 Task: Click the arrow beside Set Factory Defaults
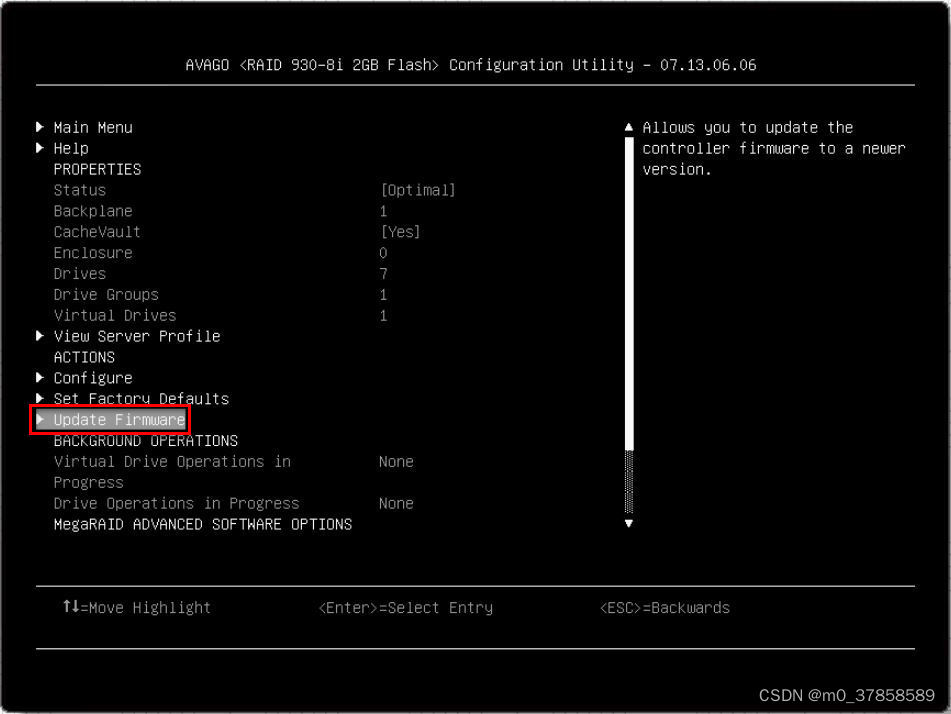pyautogui.click(x=40, y=399)
